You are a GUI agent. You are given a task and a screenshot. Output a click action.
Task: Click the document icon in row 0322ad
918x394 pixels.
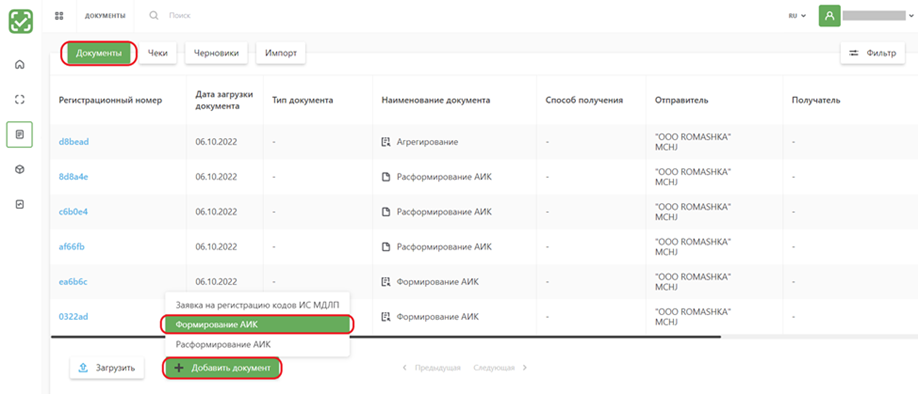(386, 317)
